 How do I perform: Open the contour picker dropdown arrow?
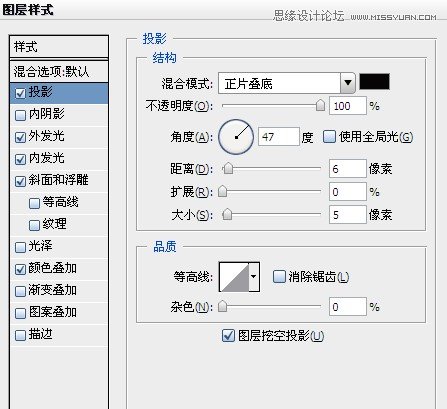tap(254, 277)
